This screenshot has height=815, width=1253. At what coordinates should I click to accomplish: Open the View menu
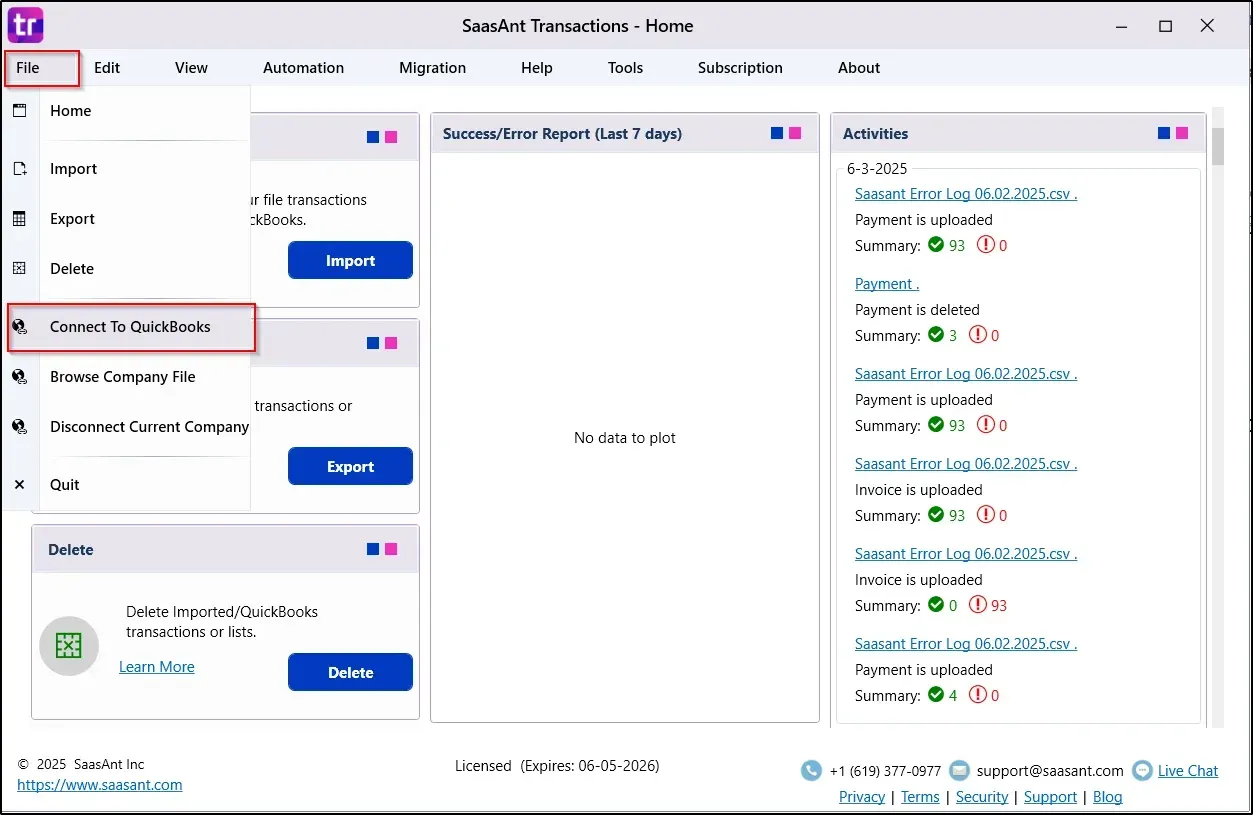coord(191,68)
